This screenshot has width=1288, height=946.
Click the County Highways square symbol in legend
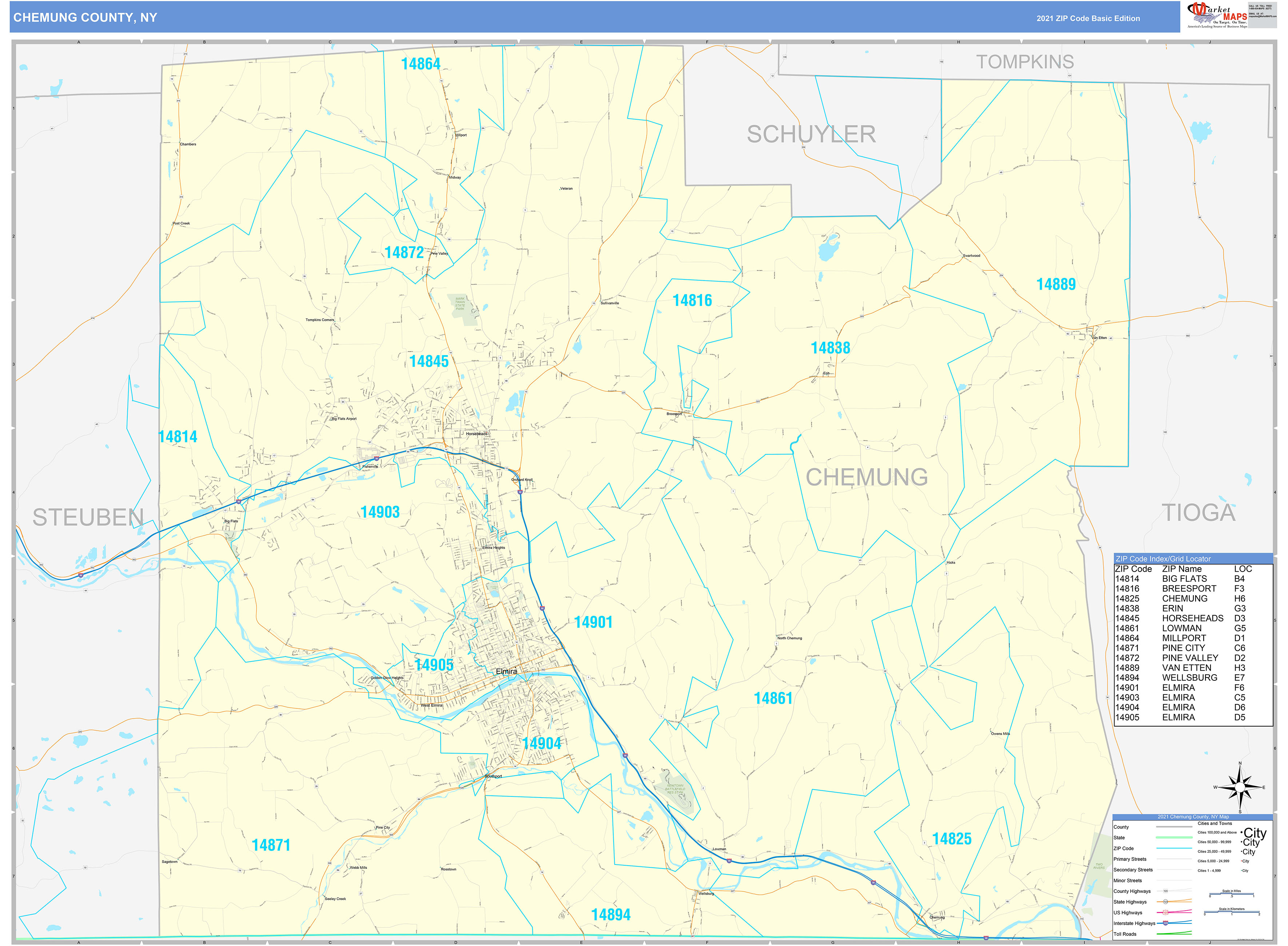1165,891
